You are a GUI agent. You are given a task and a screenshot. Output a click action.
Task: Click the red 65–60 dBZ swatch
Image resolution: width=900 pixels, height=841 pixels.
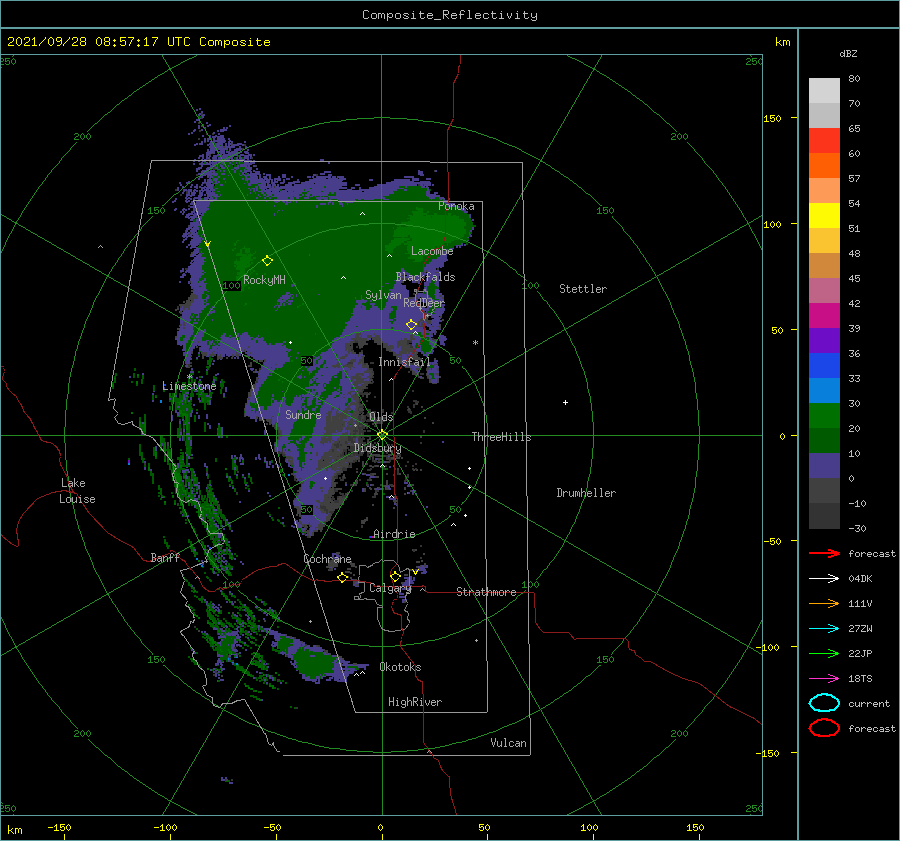tap(824, 141)
